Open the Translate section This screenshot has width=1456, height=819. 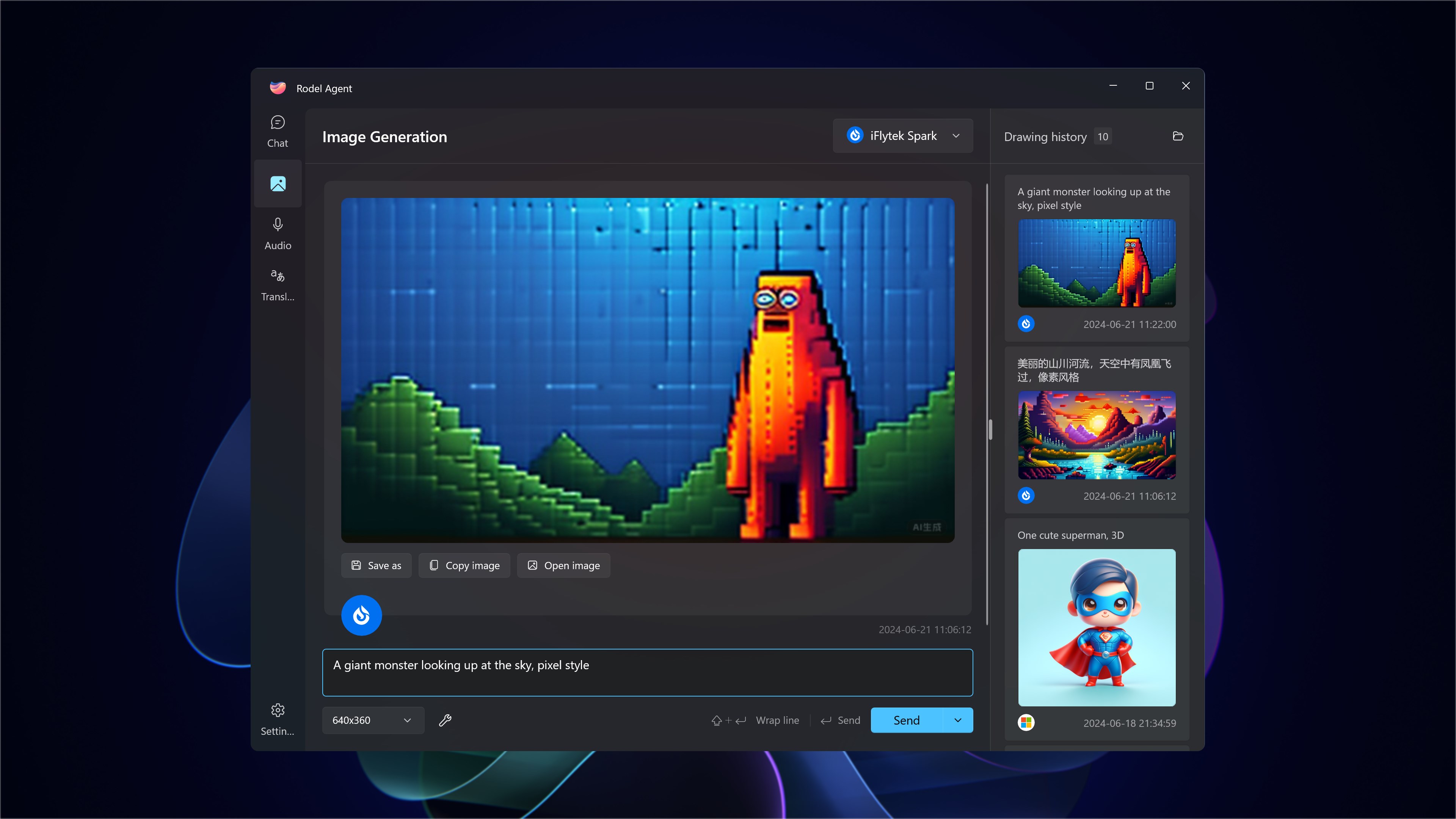coord(278,285)
